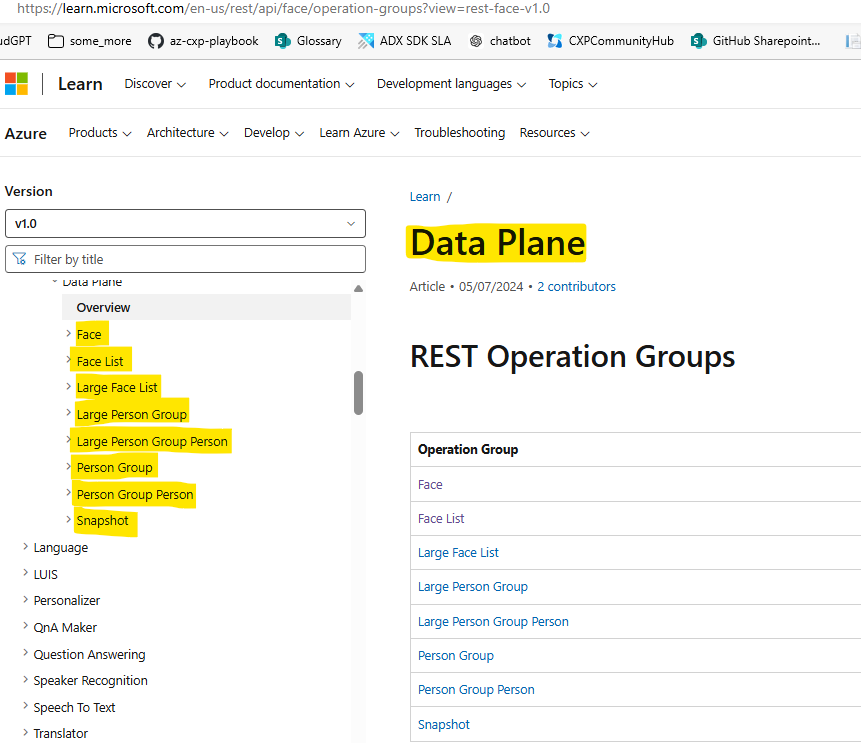Click the Microsoft logo
Viewport: 861px width, 743px height.
pyautogui.click(x=16, y=84)
